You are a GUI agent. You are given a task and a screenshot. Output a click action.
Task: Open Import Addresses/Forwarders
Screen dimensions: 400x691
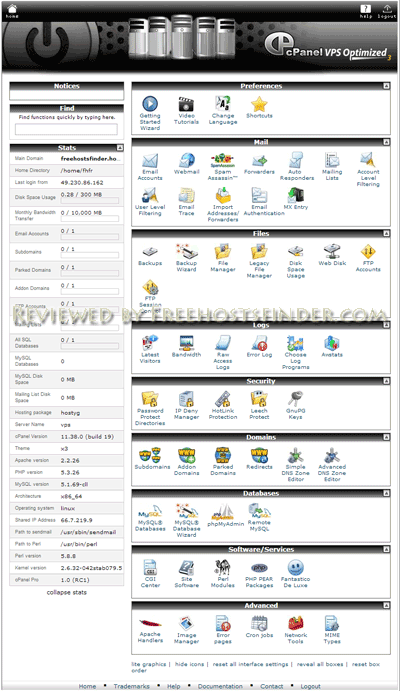223,205
